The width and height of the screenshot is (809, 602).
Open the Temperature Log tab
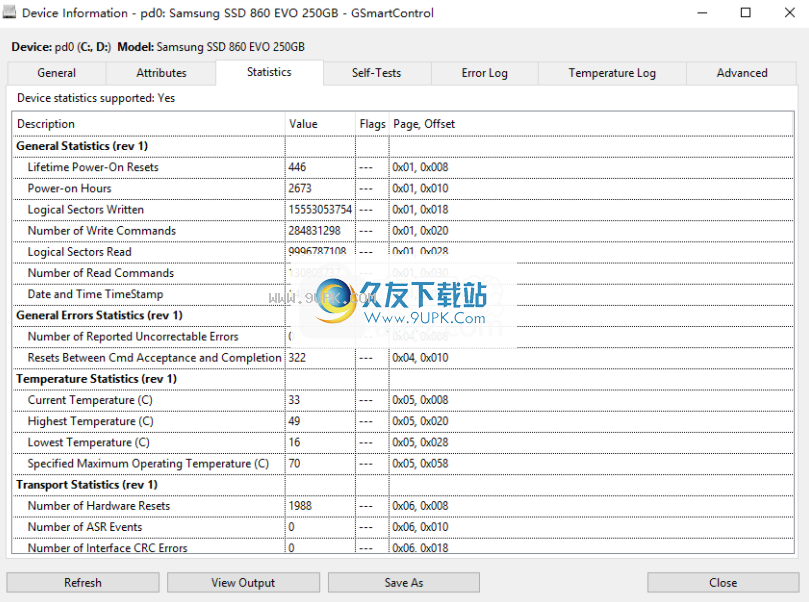coord(612,73)
